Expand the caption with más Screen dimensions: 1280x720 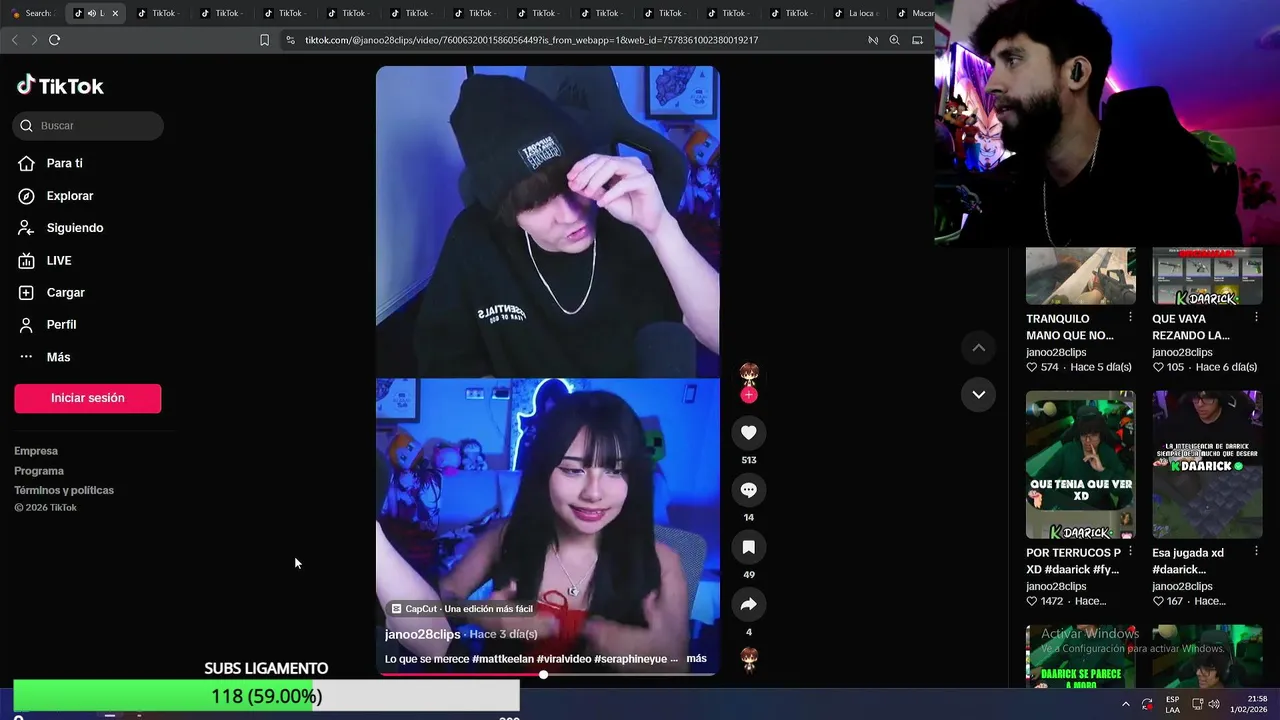click(x=697, y=658)
